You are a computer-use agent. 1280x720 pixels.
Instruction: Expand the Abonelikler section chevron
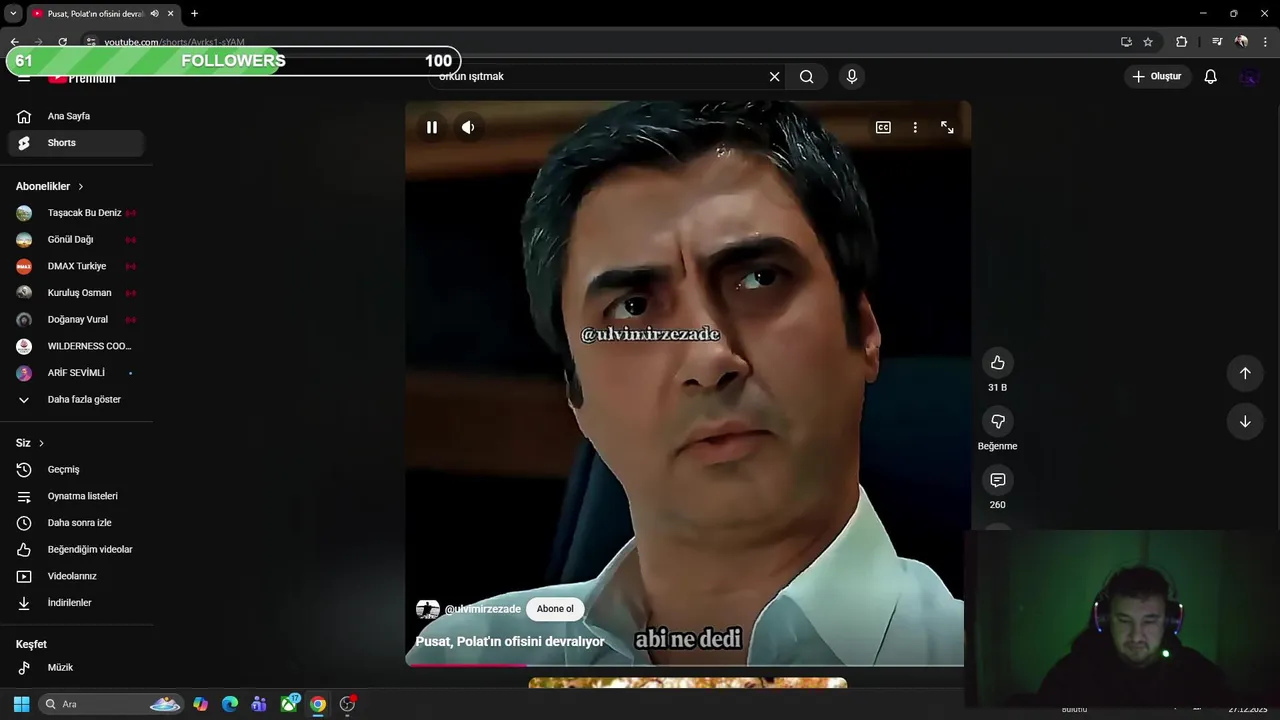(81, 187)
